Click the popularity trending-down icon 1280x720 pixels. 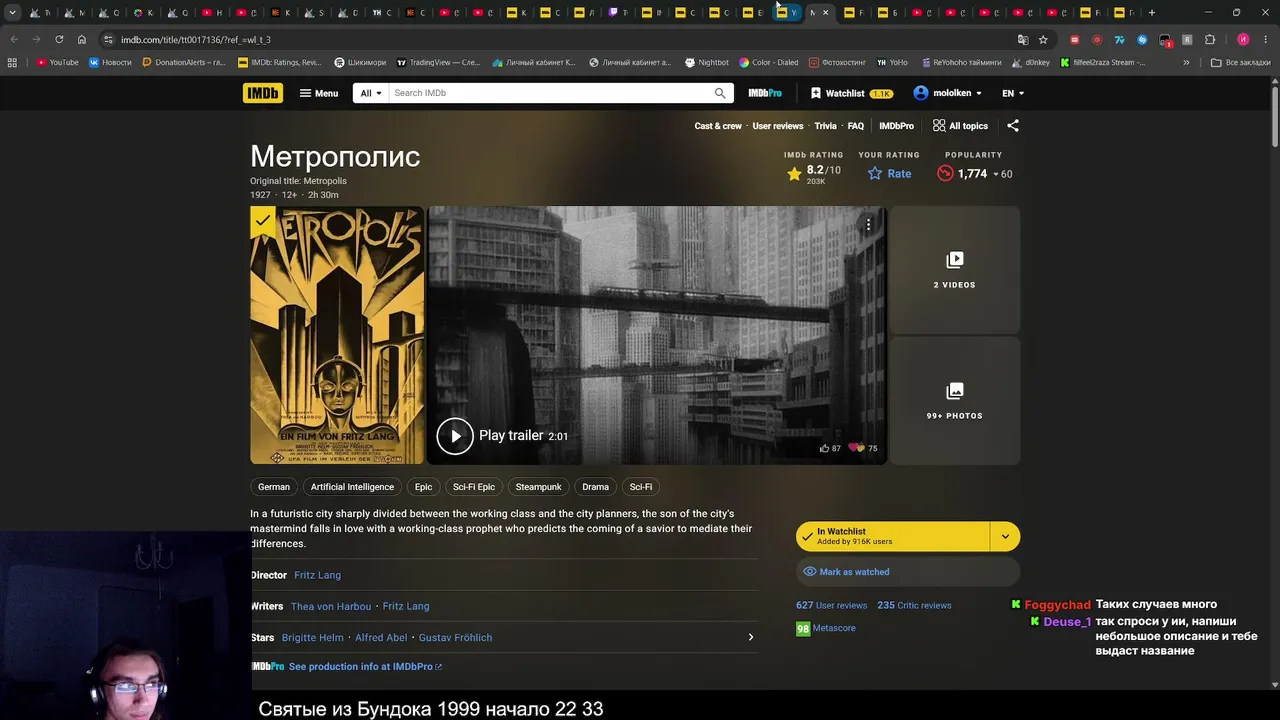945,174
